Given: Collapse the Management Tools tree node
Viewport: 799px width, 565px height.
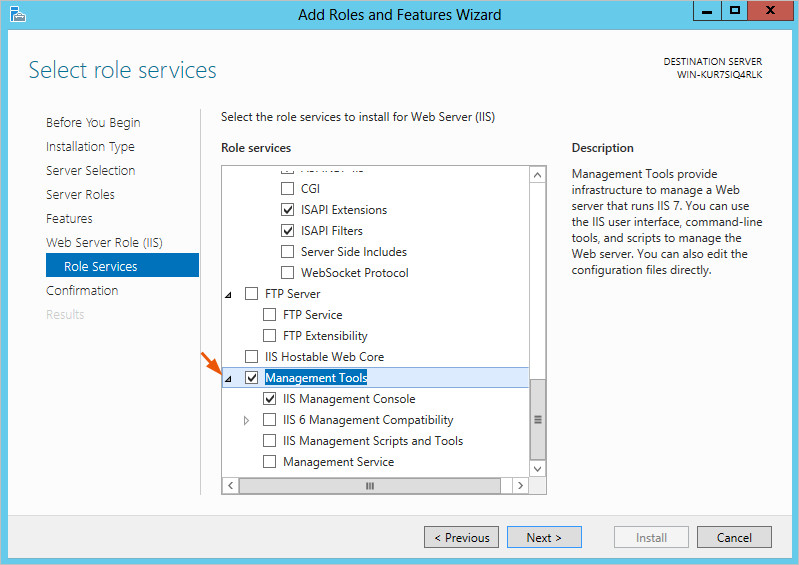Looking at the screenshot, I should click(228, 379).
